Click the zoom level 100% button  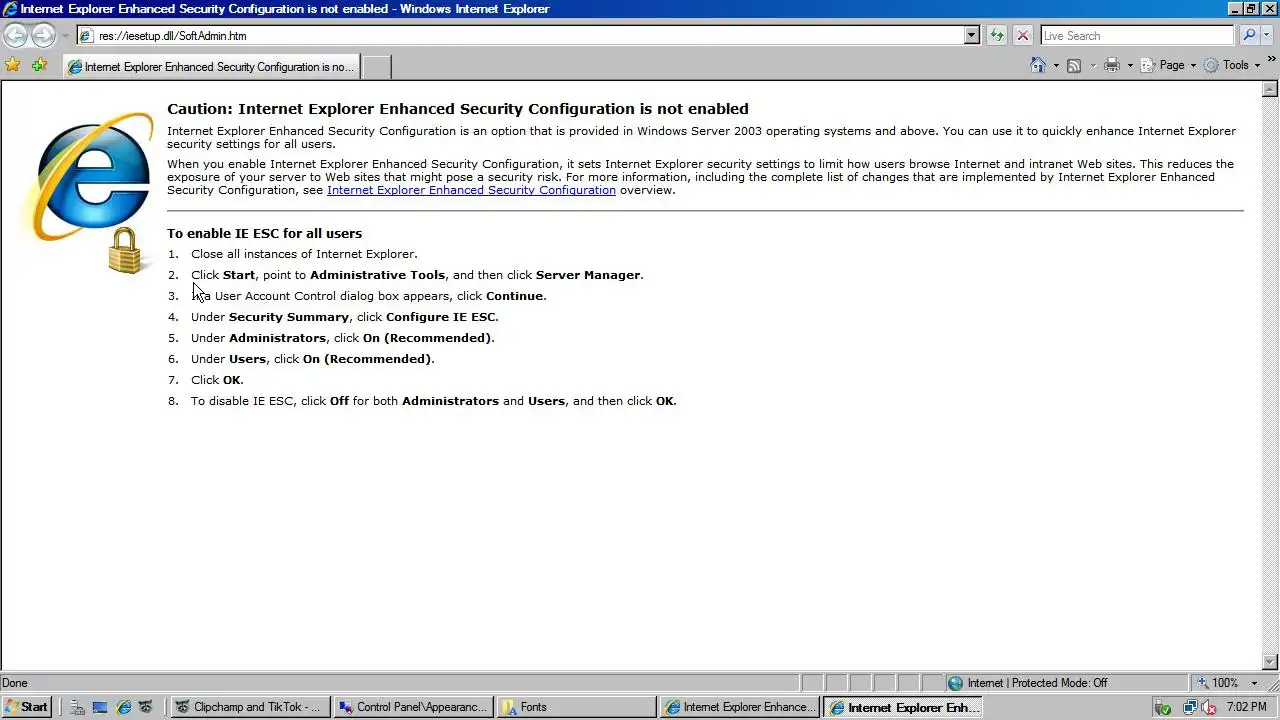(1217, 683)
